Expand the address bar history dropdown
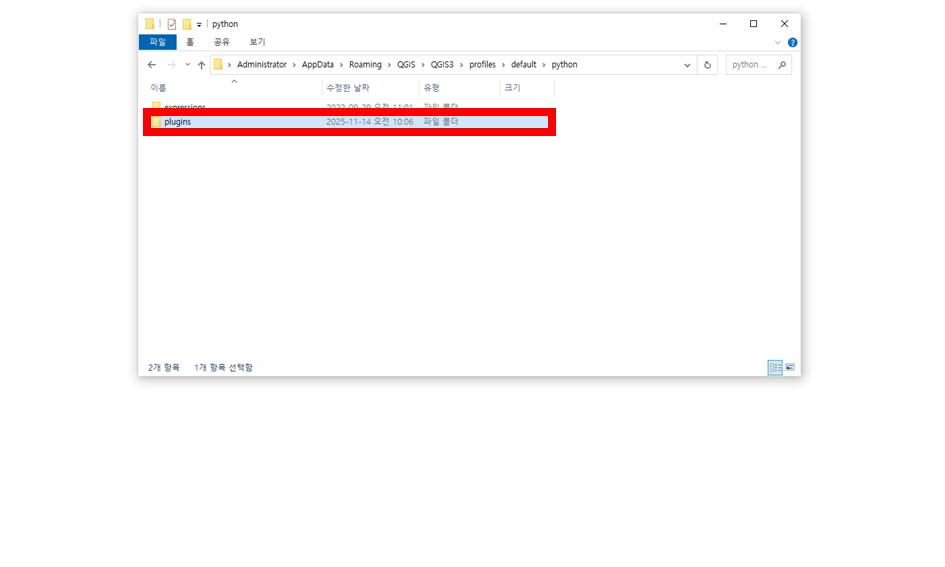Viewport: 945px width, 567px height. (x=687, y=65)
